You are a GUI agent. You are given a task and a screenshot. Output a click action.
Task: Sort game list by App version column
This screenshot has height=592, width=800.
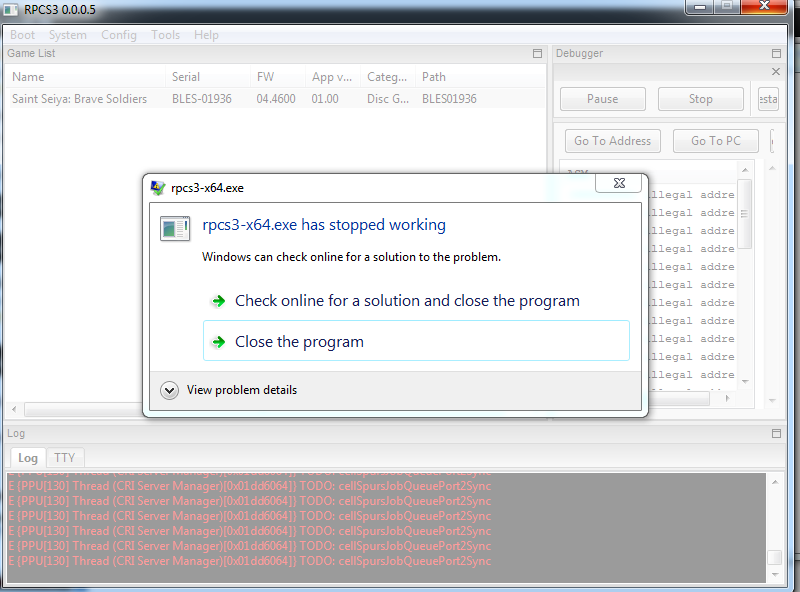coord(333,77)
